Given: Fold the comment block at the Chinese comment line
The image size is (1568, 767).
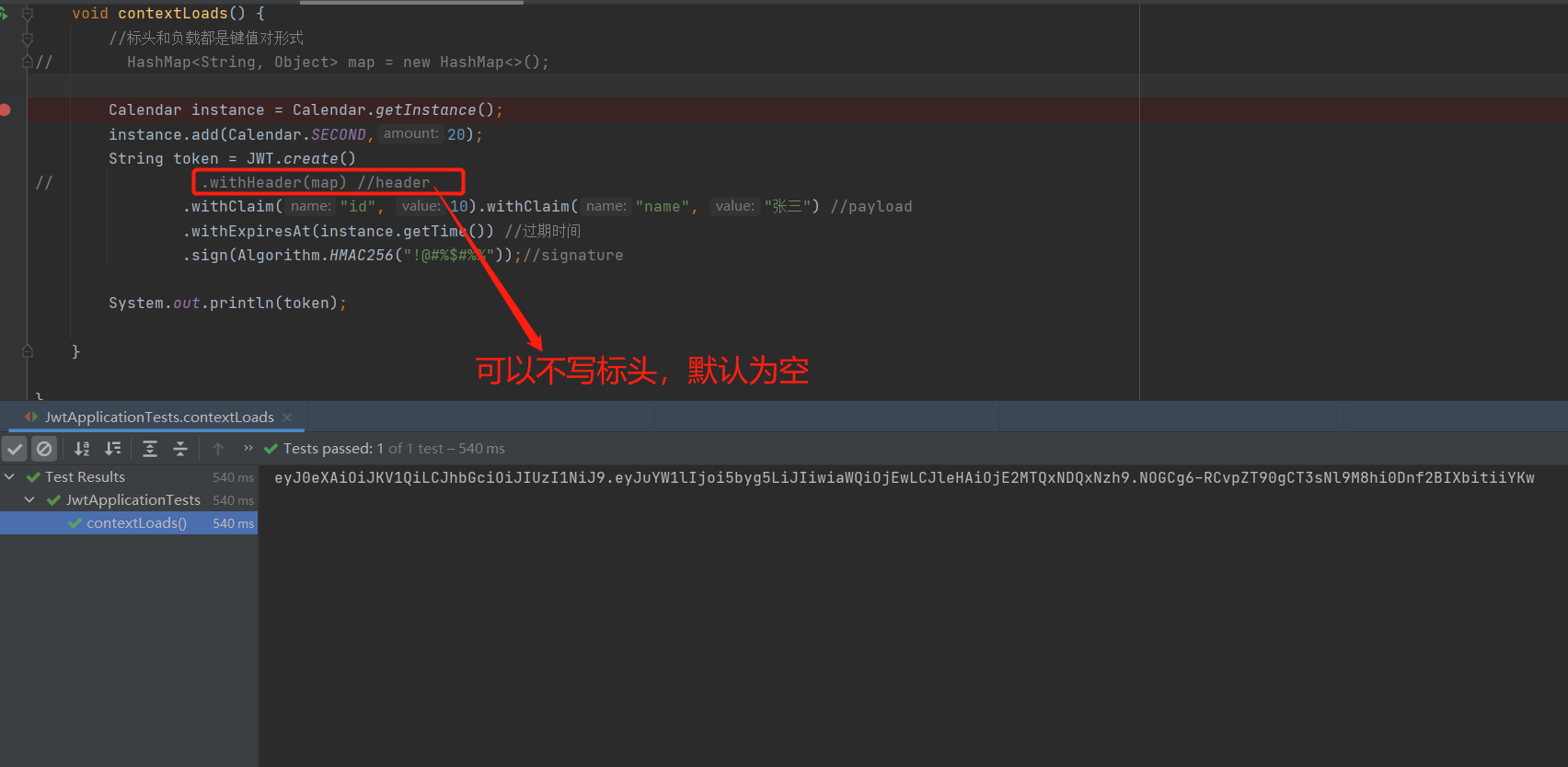Looking at the screenshot, I should pyautogui.click(x=28, y=38).
